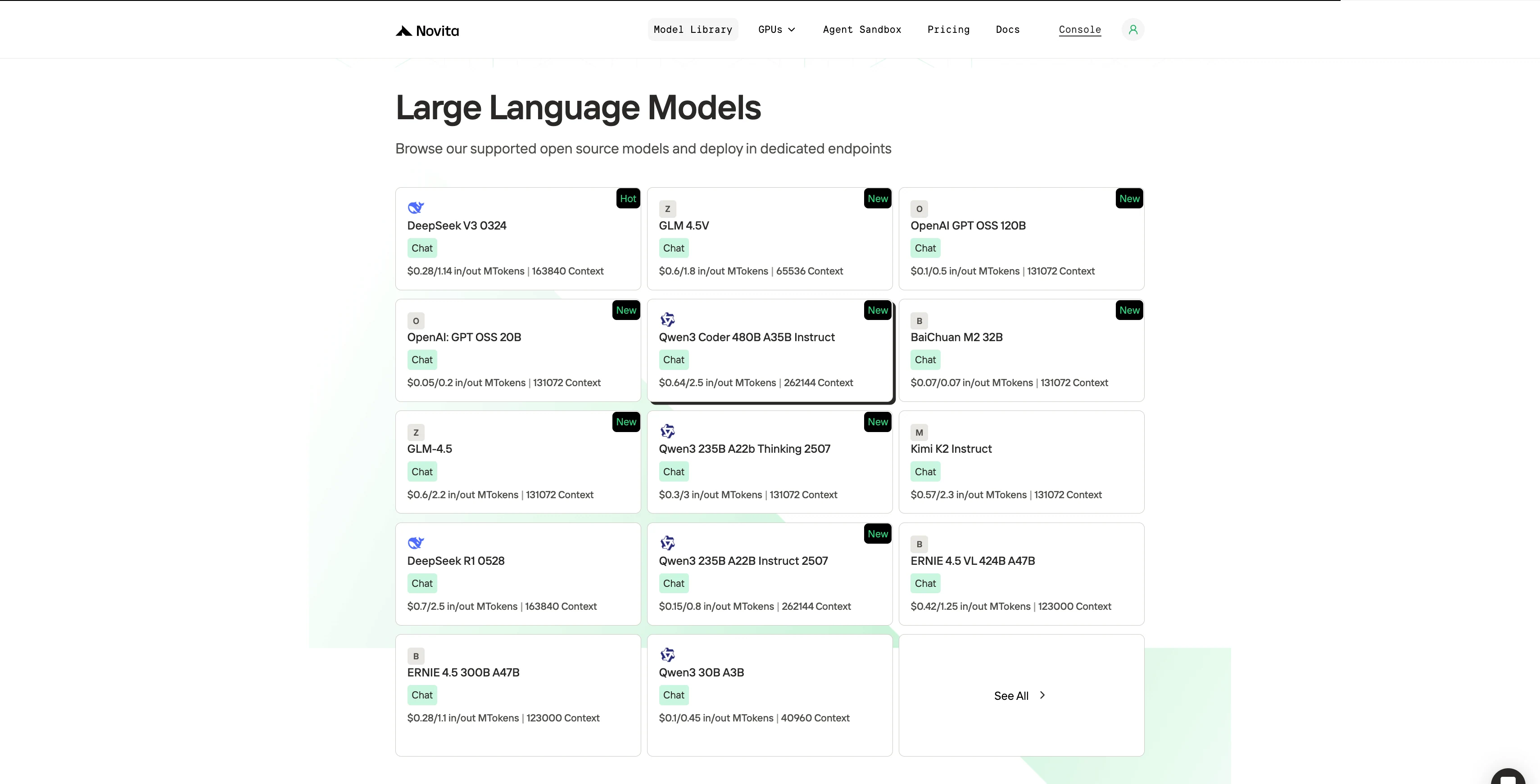The width and height of the screenshot is (1540, 784).
Task: Open Qwen3 235B A22b Thinking 2507 title
Action: (x=744, y=449)
